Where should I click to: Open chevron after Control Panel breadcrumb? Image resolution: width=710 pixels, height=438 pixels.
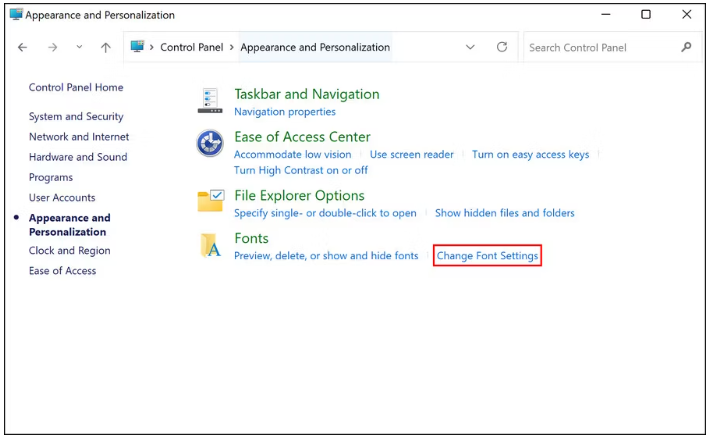coord(231,47)
